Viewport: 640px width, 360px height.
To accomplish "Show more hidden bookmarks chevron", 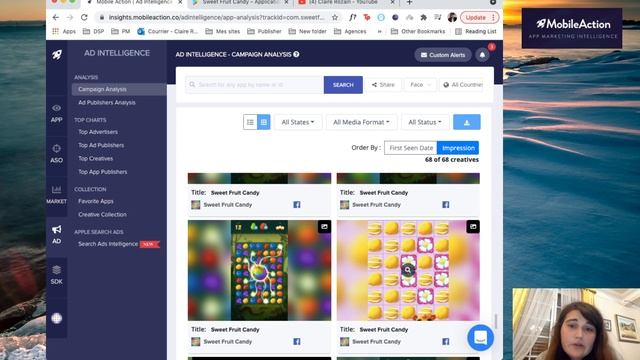I will click(379, 31).
